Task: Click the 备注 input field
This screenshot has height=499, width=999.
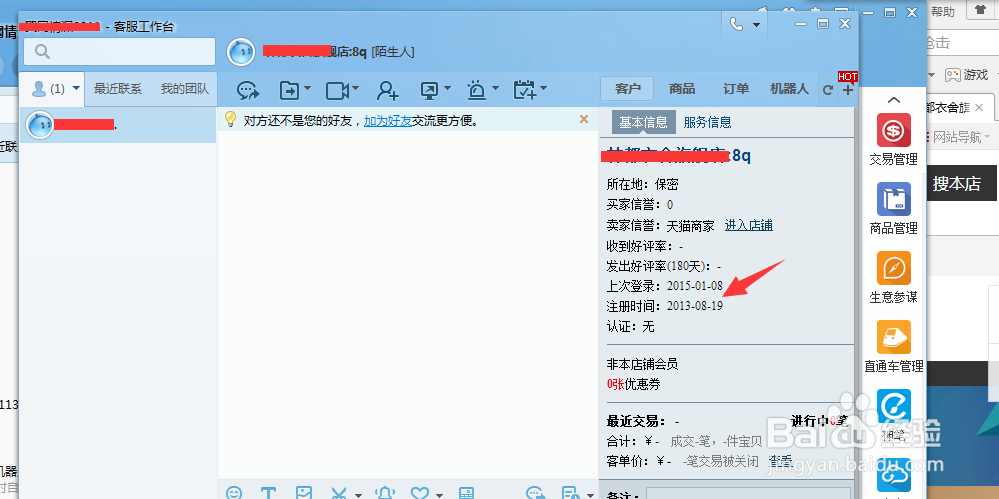Action: [x=749, y=494]
